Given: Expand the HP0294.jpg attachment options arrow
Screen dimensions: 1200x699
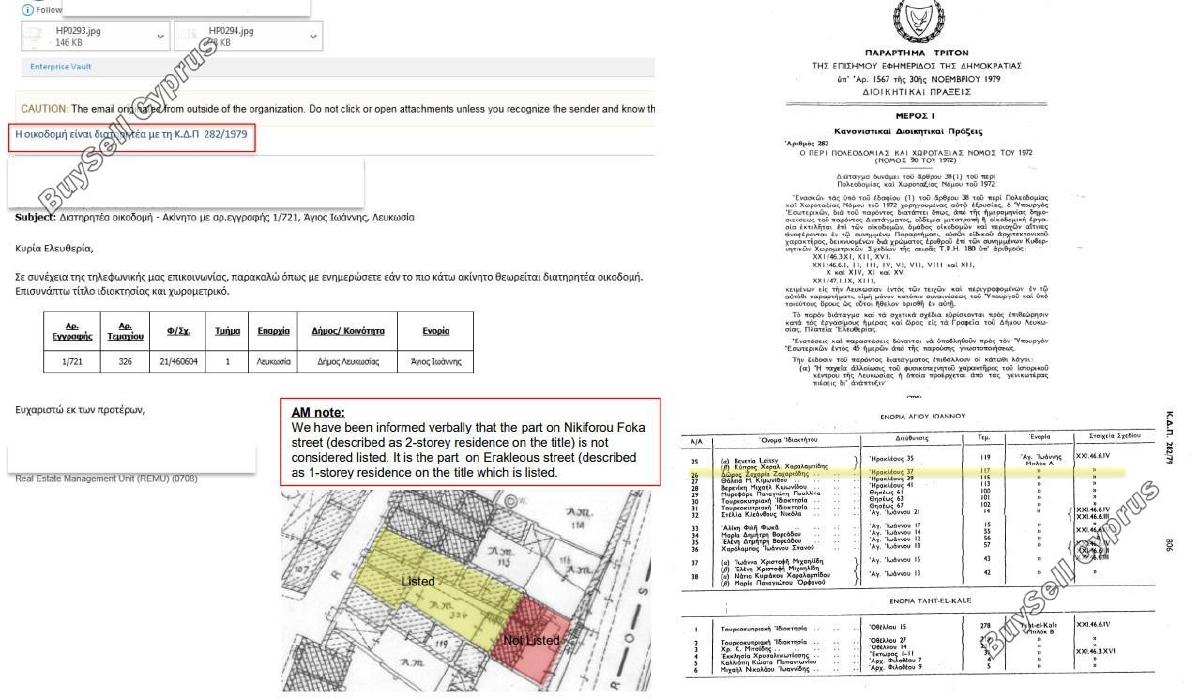Looking at the screenshot, I should point(314,37).
